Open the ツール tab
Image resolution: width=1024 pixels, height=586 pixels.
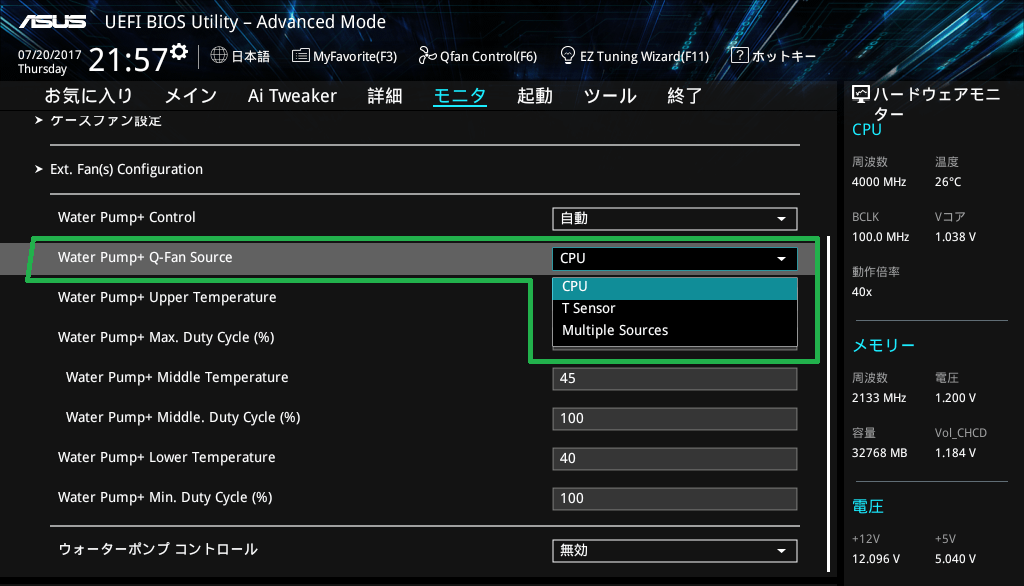tap(610, 96)
